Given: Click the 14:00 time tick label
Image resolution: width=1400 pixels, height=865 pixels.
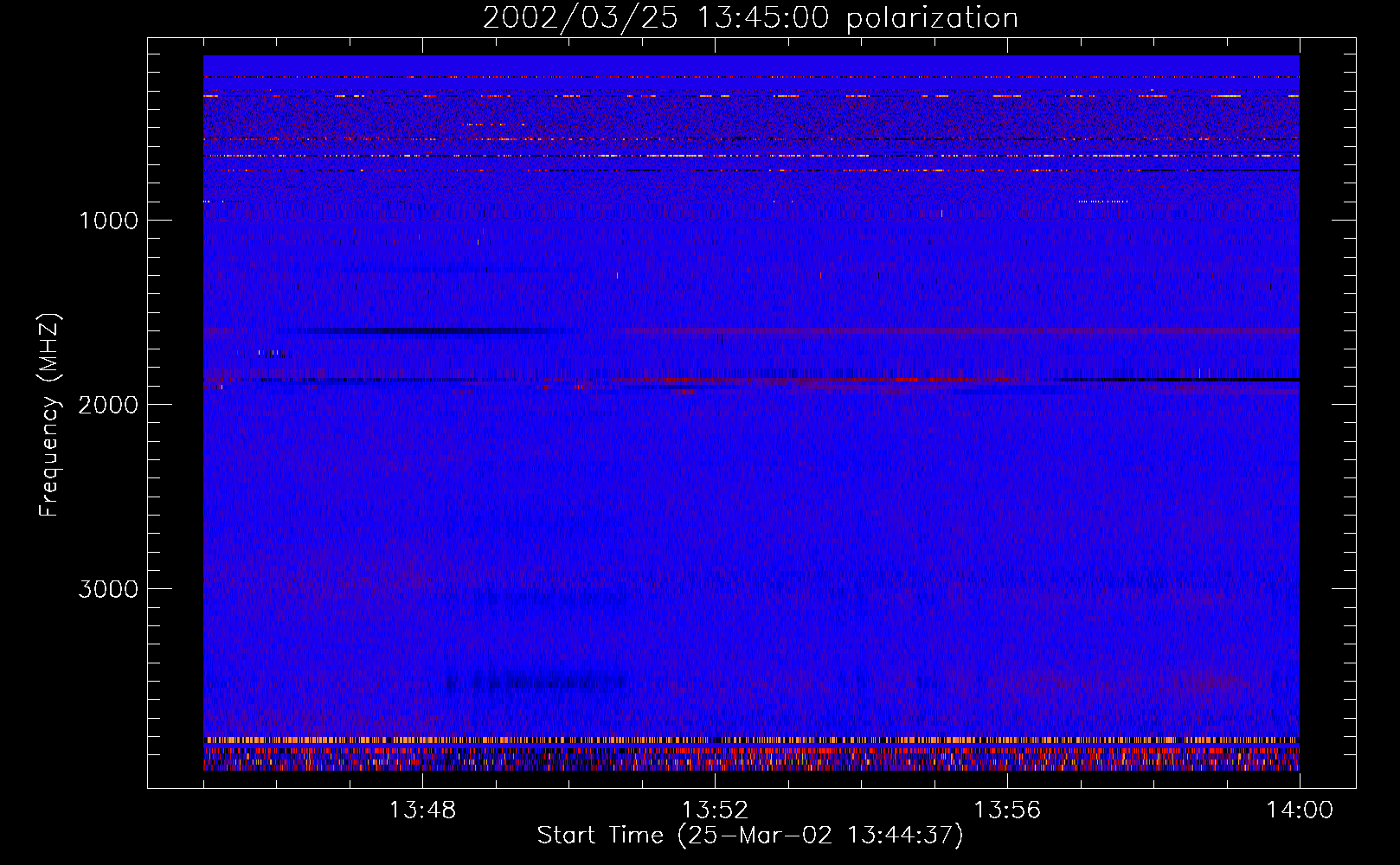Looking at the screenshot, I should point(1300,811).
